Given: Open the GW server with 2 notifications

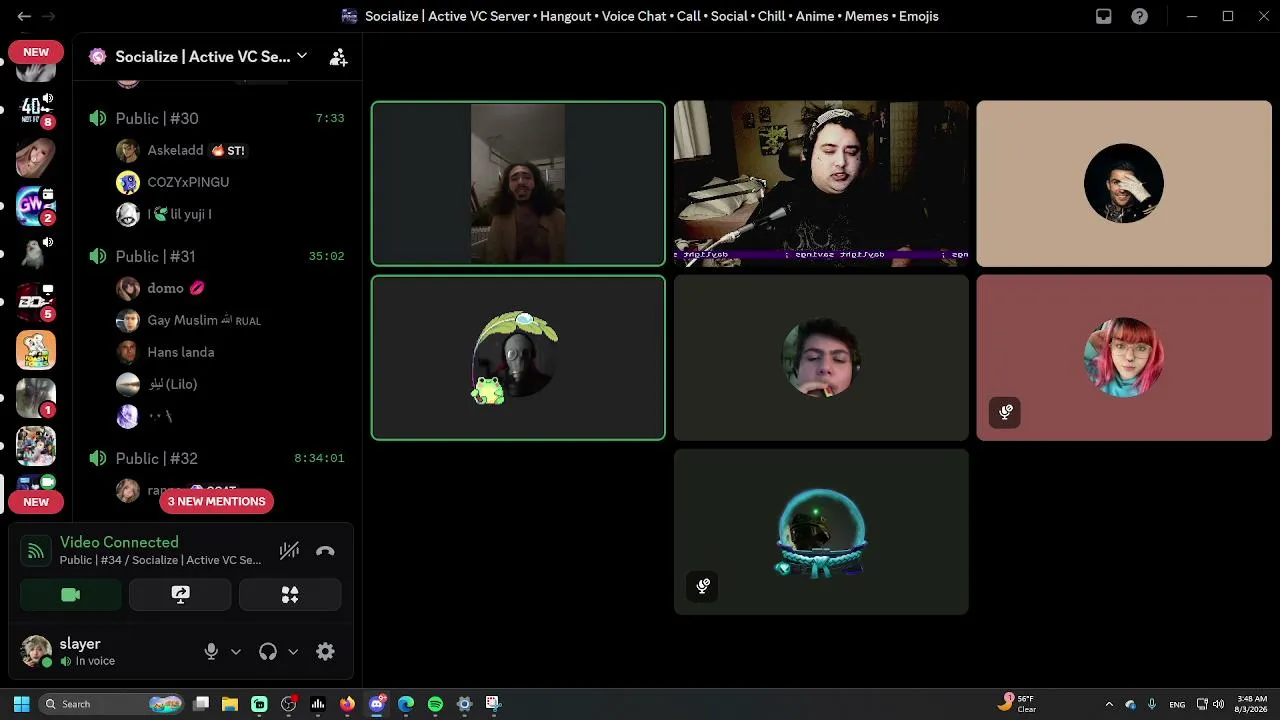Looking at the screenshot, I should (35, 205).
